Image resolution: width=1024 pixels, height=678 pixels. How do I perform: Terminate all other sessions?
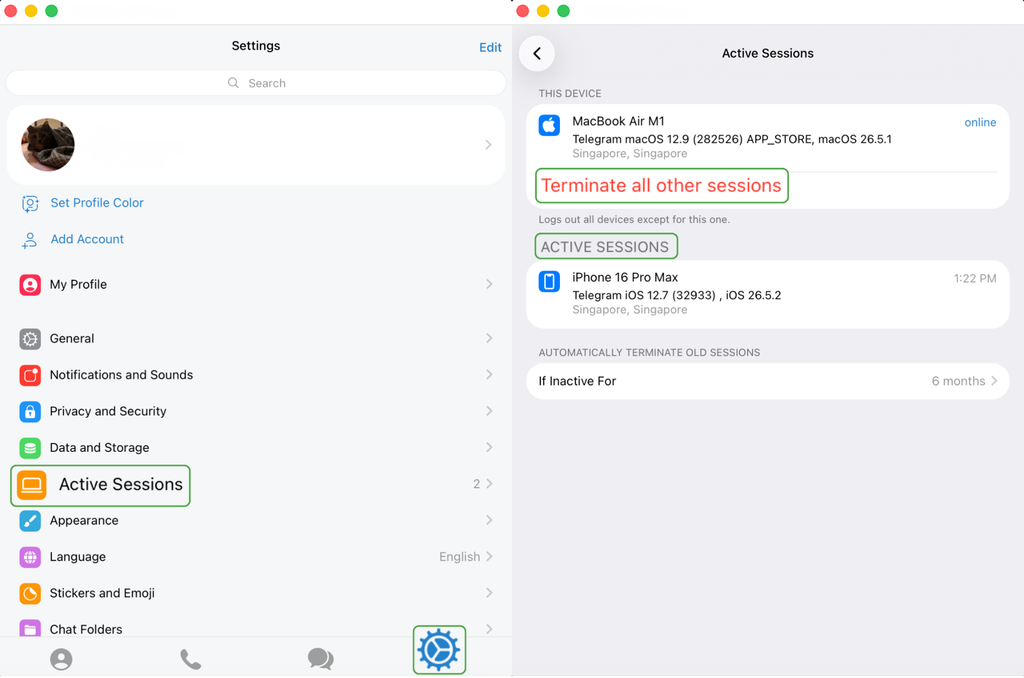point(661,186)
